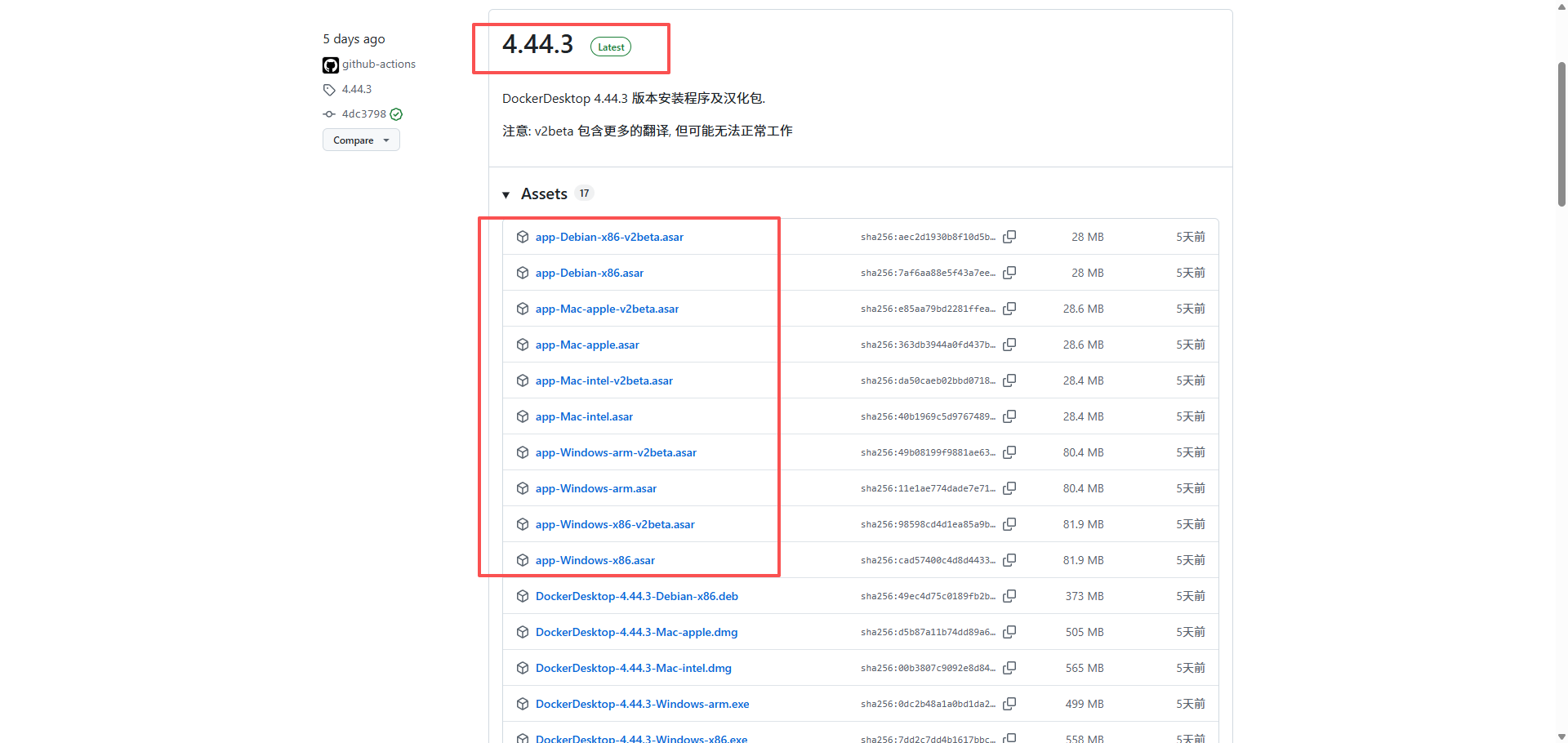Open the Compare dropdown

361,140
